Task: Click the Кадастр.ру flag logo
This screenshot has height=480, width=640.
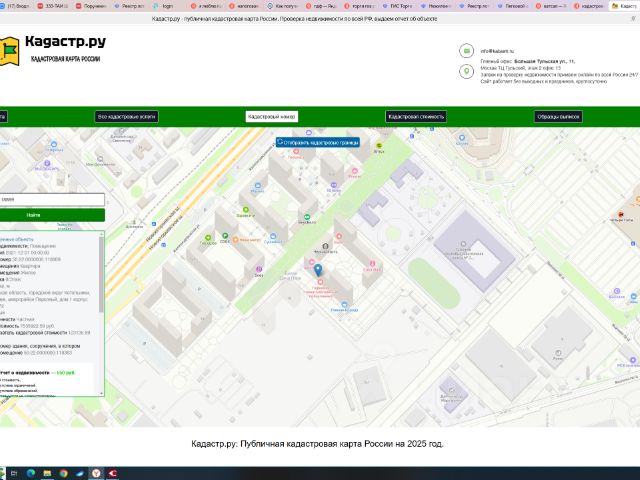Action: tap(9, 51)
